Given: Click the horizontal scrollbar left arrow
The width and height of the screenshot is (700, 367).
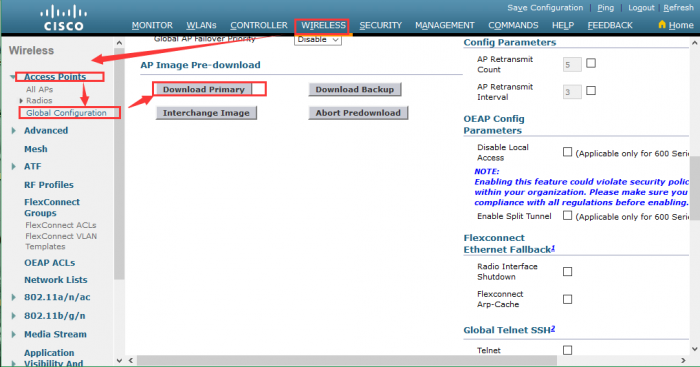Looking at the screenshot, I should [x=131, y=360].
